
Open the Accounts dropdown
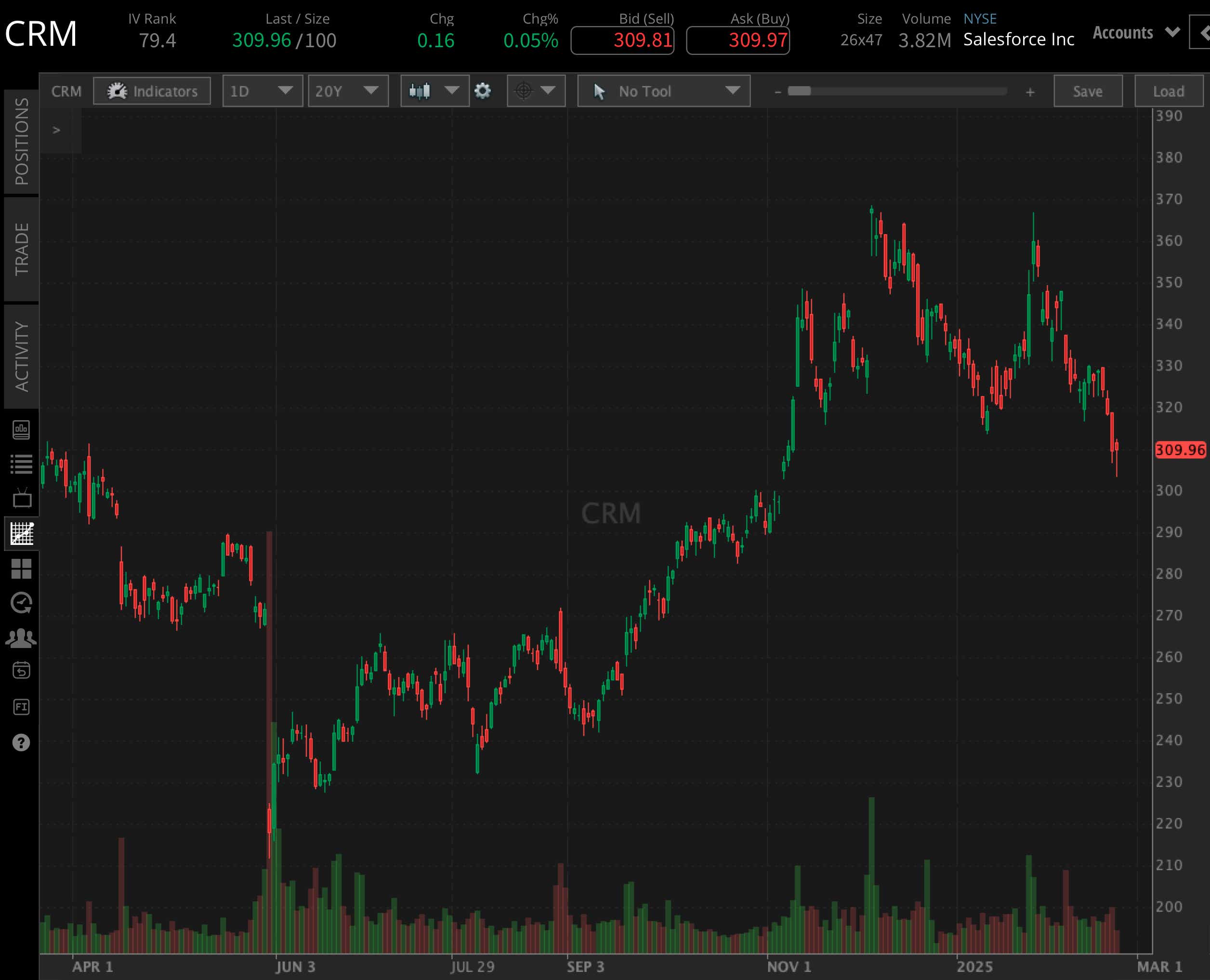tap(1135, 32)
